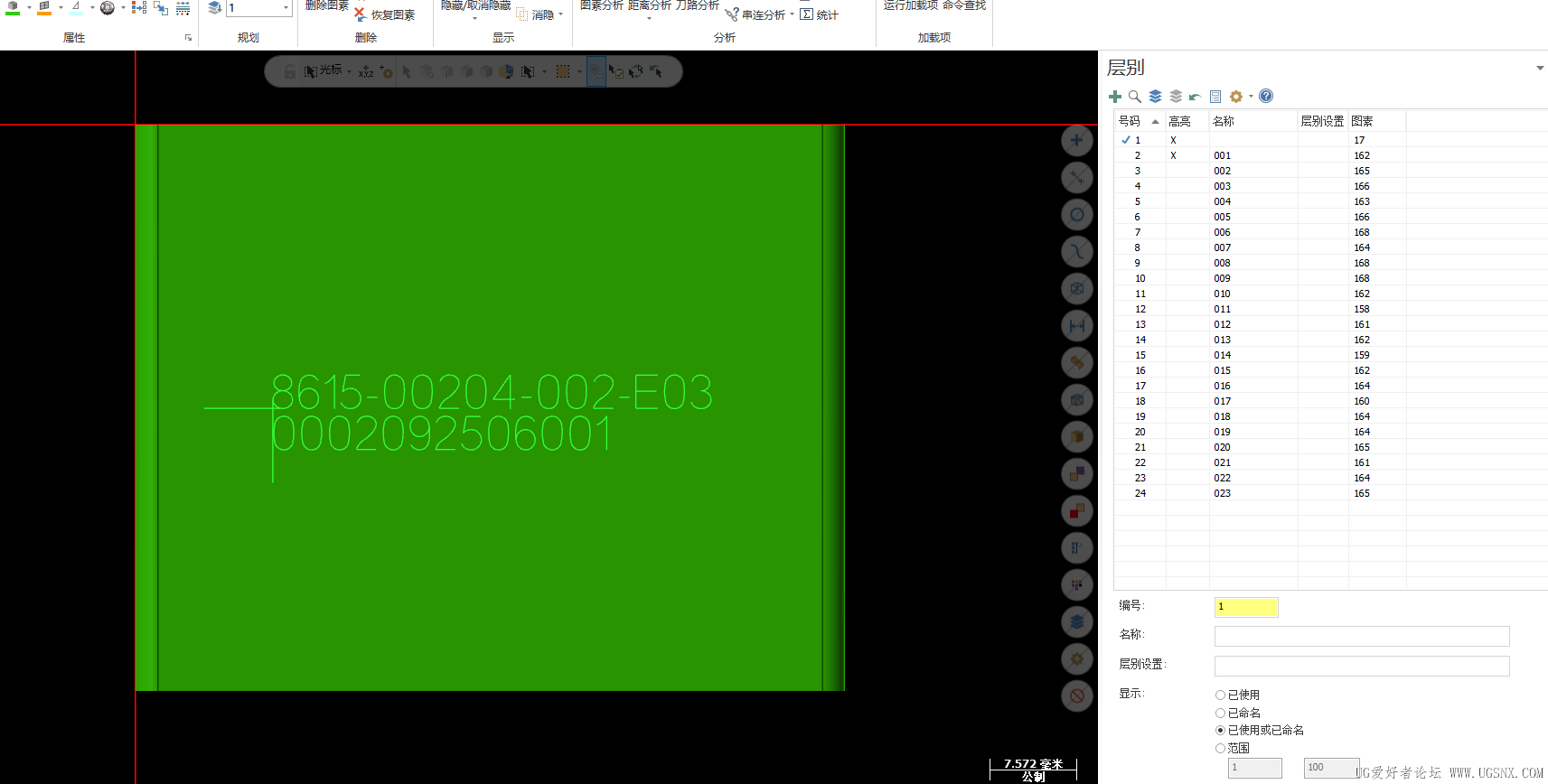
Task: Click the find level magnifier icon
Action: pyautogui.click(x=1135, y=97)
